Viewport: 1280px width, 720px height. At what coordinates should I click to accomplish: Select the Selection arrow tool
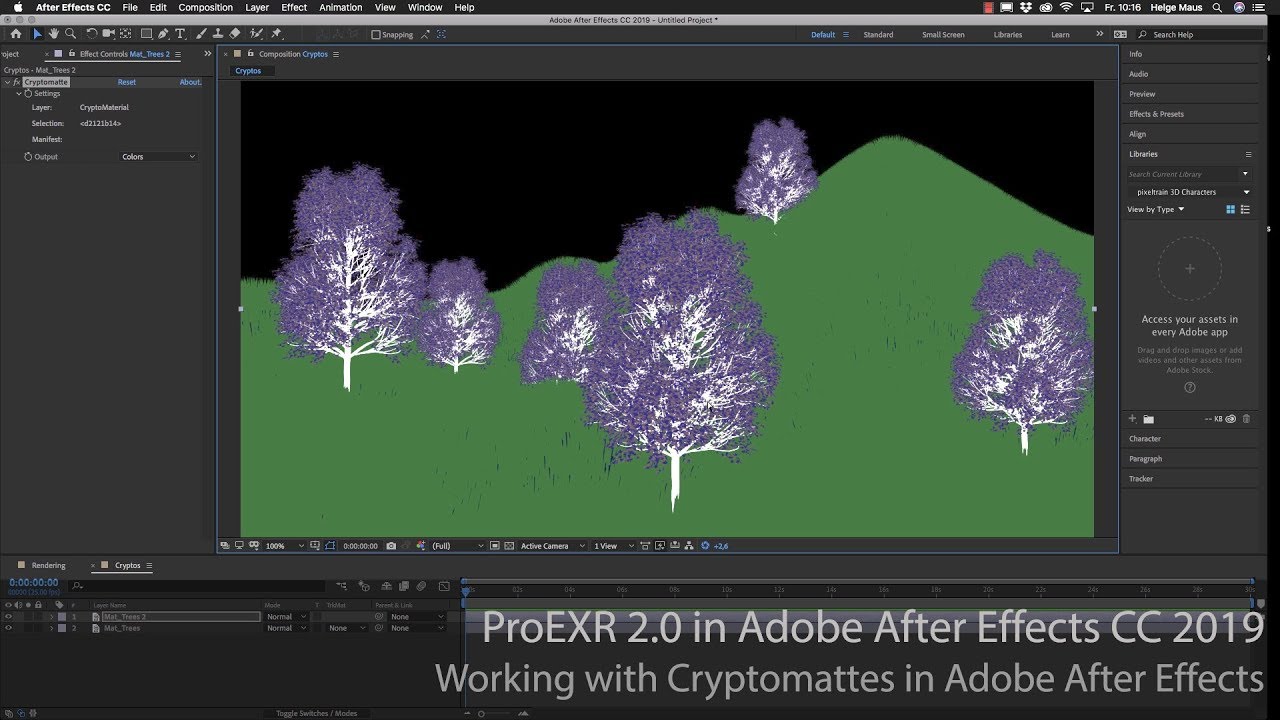click(37, 34)
